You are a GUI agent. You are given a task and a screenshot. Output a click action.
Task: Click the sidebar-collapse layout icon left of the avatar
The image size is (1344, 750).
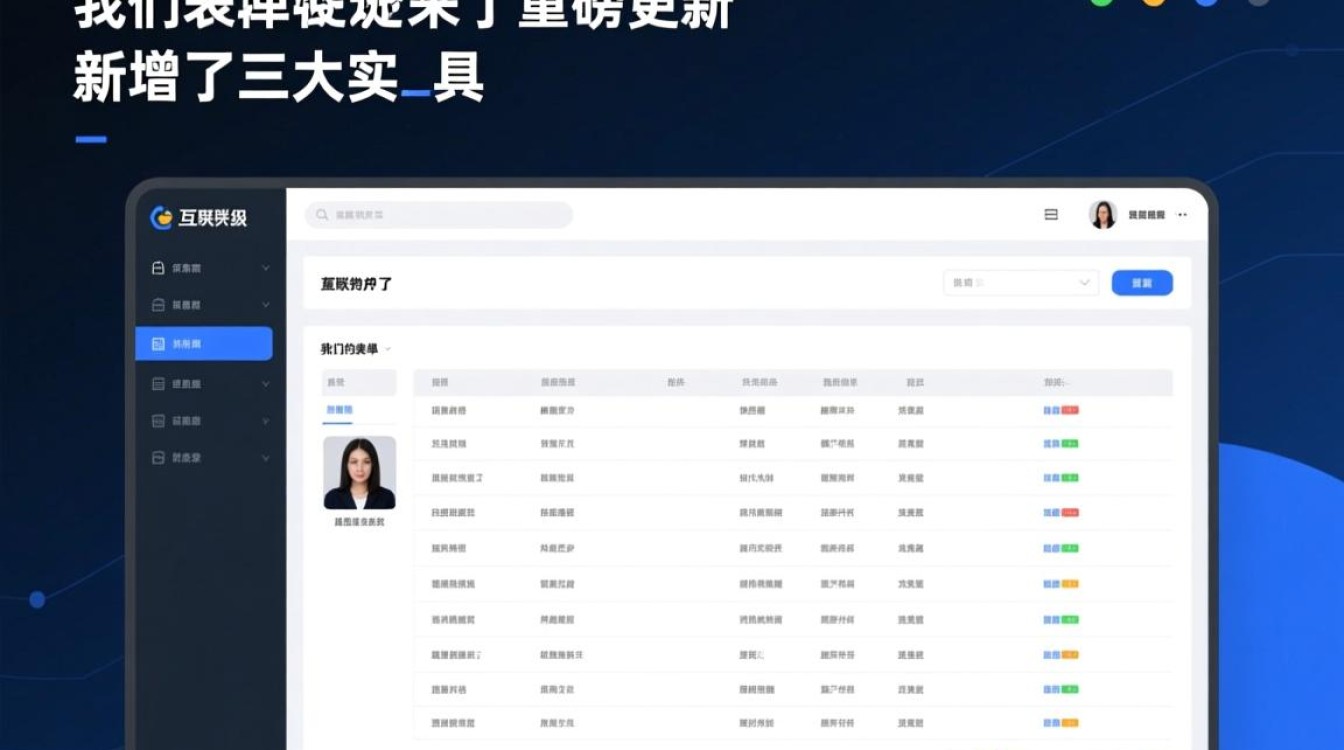pos(1050,214)
